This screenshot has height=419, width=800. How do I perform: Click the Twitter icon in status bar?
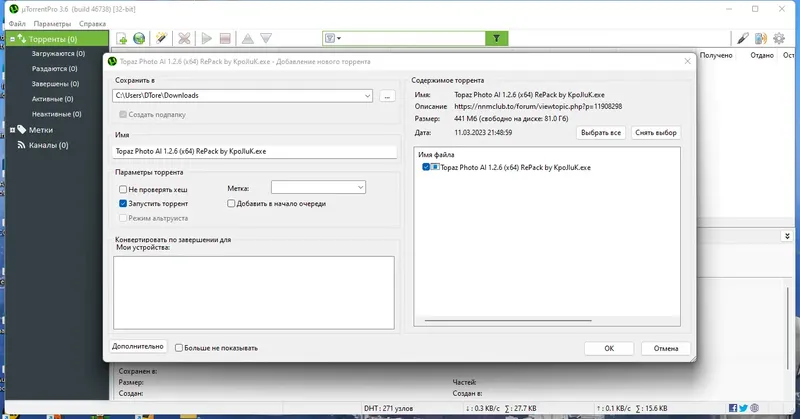[x=743, y=408]
